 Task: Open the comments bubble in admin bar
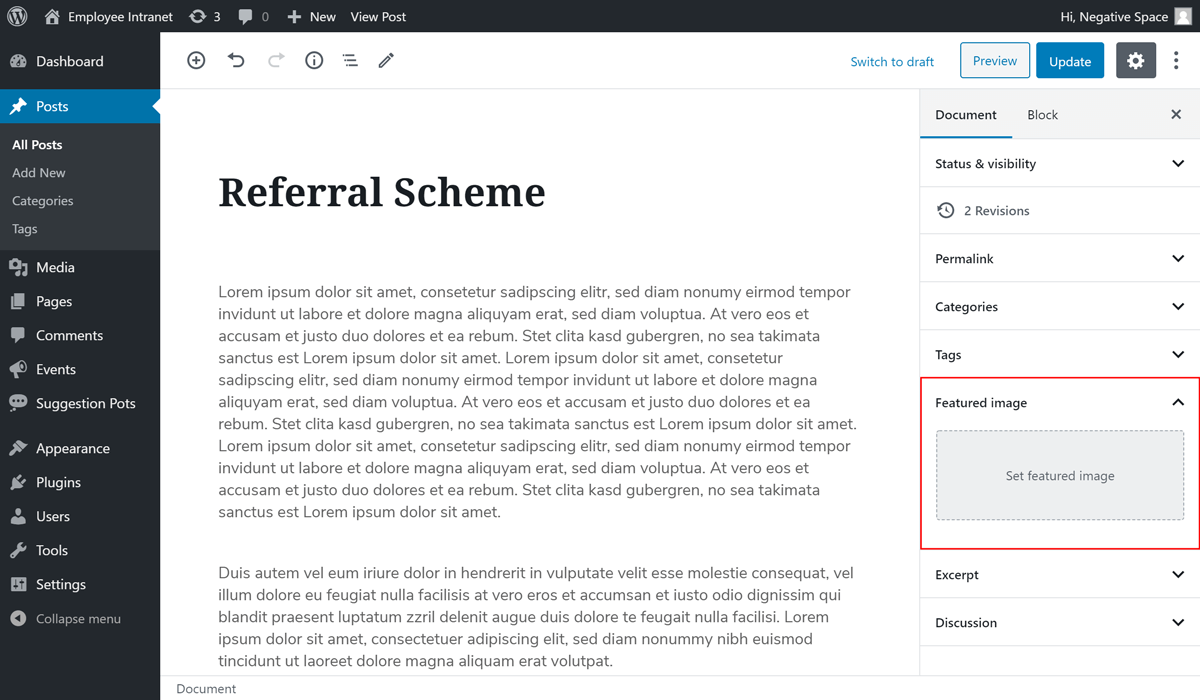tap(253, 17)
